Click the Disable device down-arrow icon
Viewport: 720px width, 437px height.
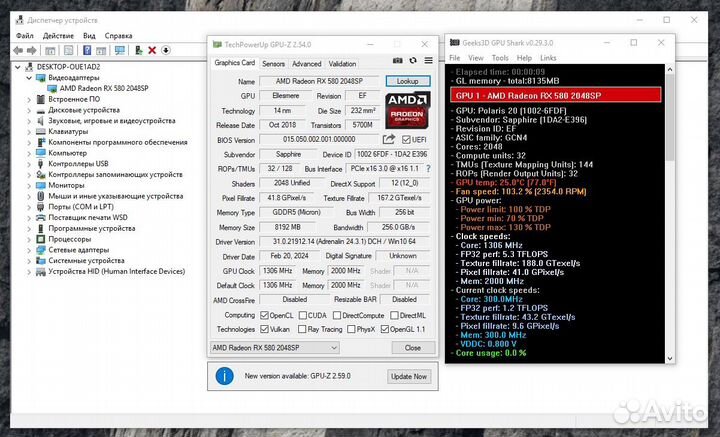pos(166,50)
